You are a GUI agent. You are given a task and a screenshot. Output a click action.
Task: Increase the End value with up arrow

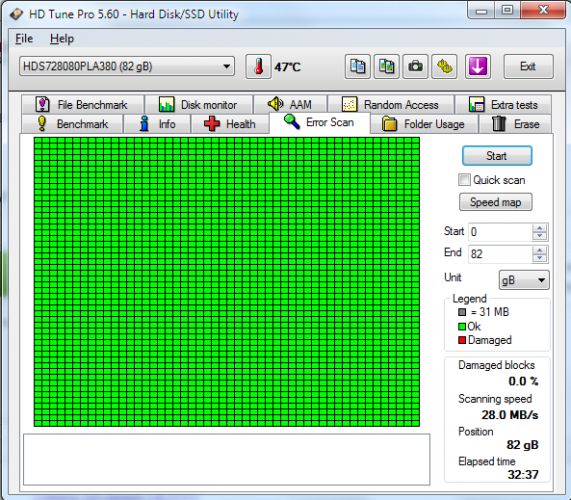click(540, 250)
